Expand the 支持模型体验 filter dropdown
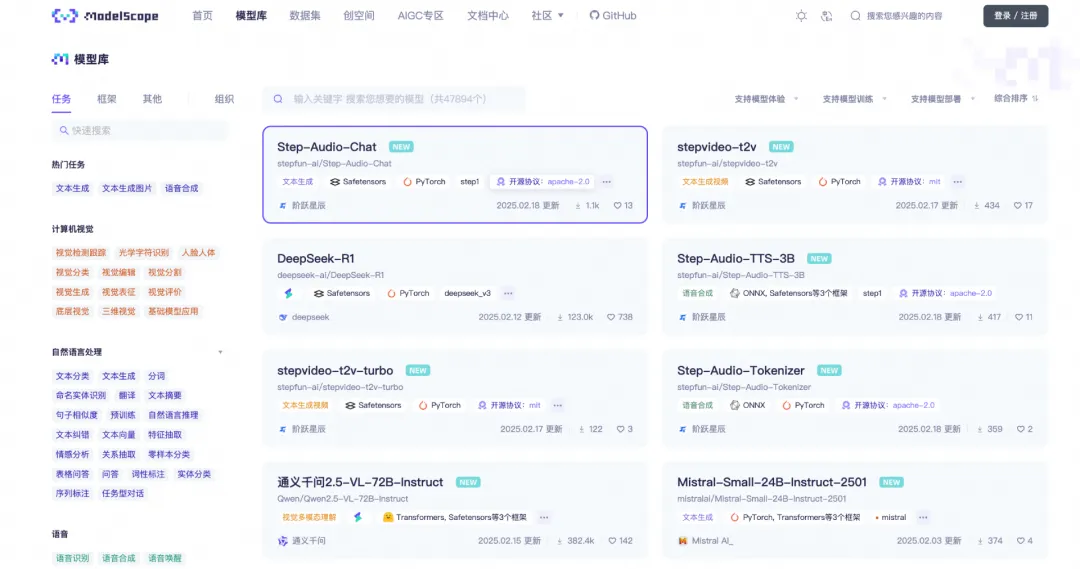Screen dimensions: 1080x569 766,99
